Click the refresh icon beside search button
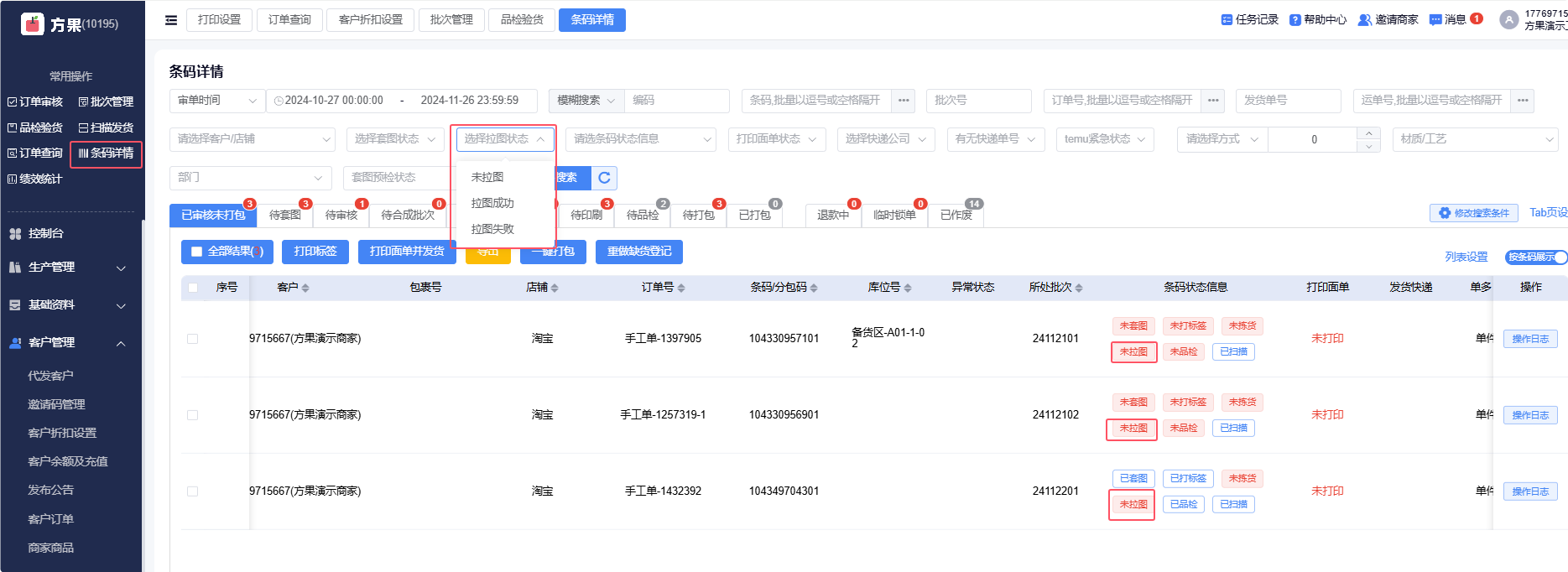This screenshot has height=572, width=1568. pos(604,178)
